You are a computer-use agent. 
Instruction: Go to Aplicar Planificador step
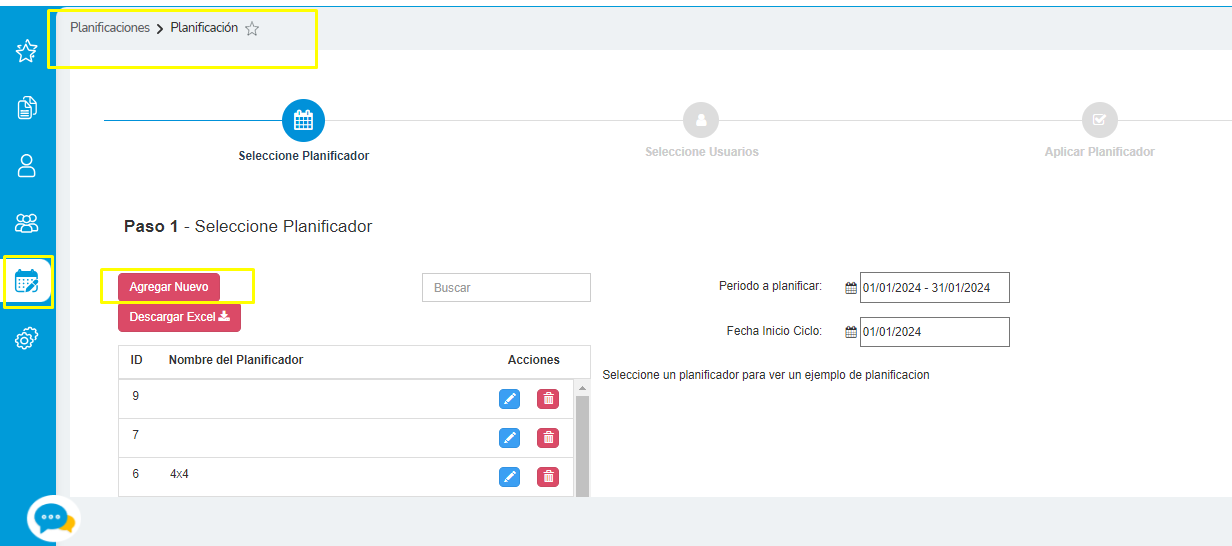[1099, 120]
